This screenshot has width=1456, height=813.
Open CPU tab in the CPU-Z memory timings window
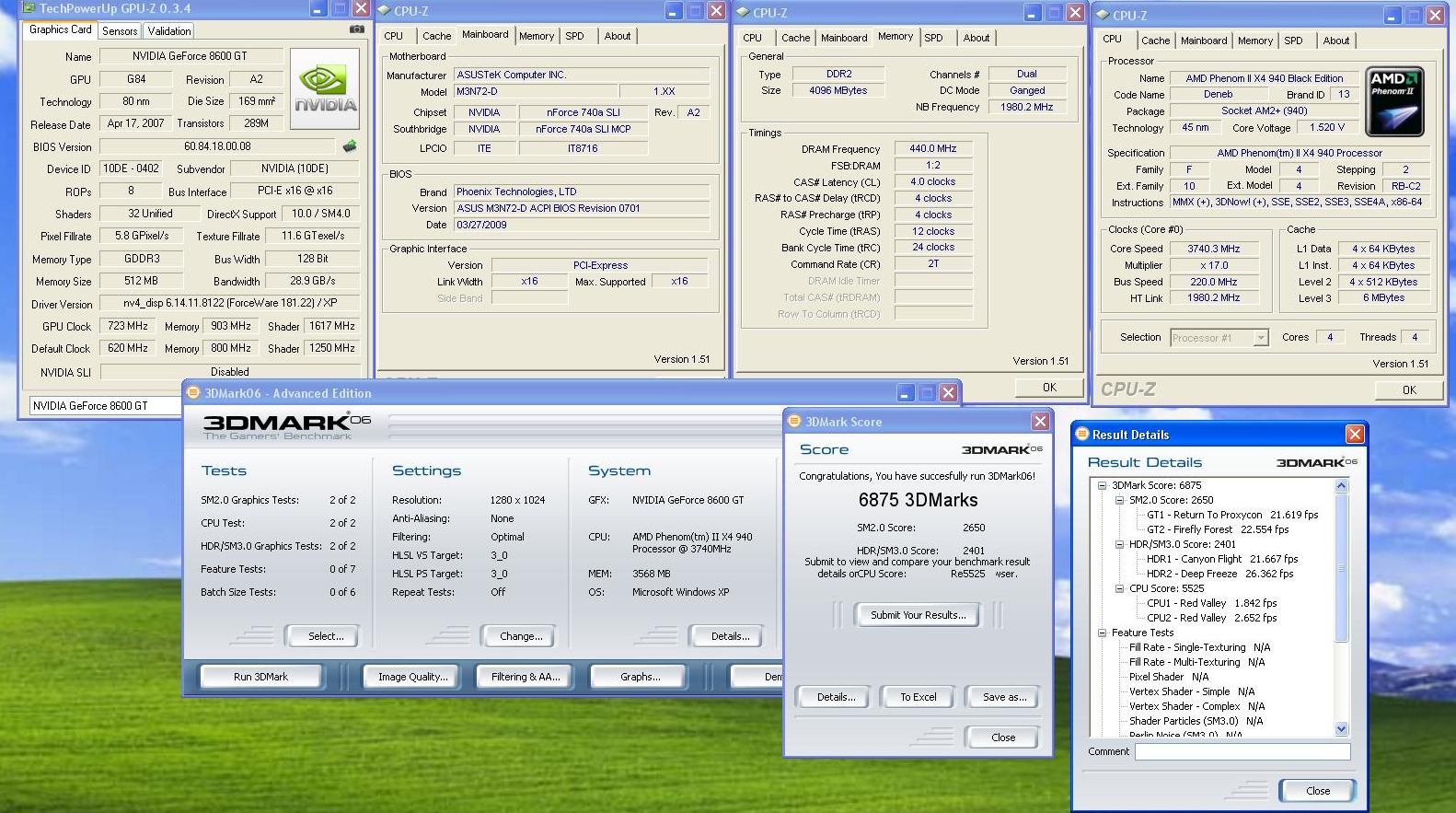[x=752, y=38]
